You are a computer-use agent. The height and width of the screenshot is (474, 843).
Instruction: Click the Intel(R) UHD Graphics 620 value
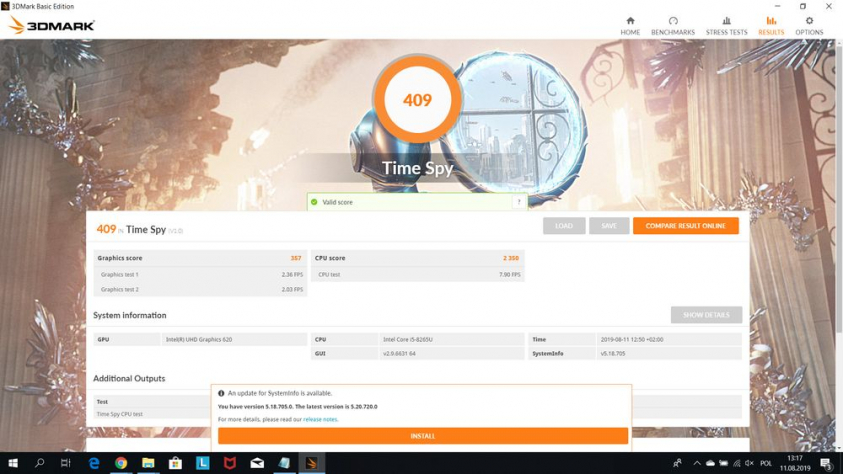click(x=199, y=340)
